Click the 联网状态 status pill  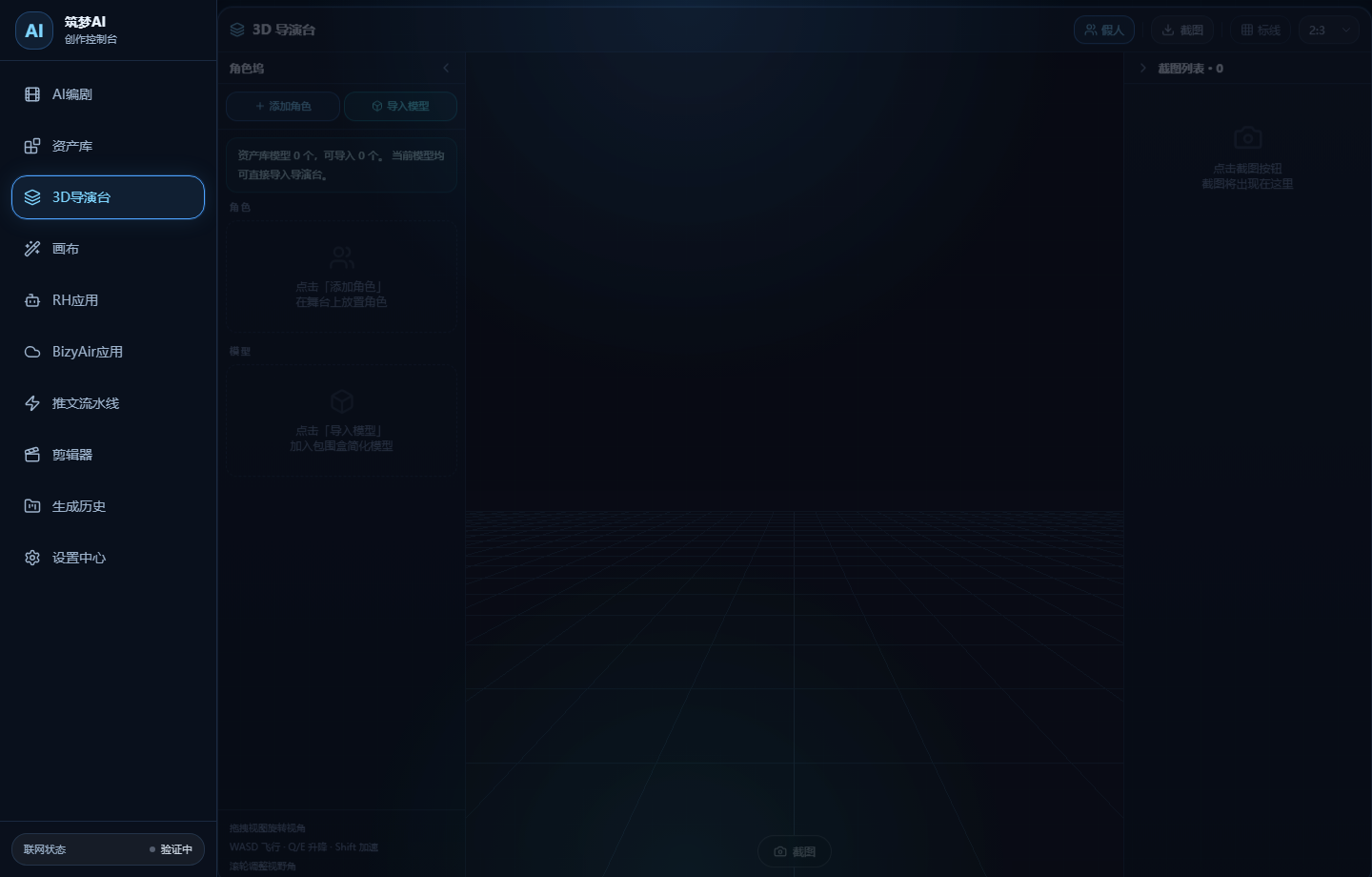click(x=108, y=849)
